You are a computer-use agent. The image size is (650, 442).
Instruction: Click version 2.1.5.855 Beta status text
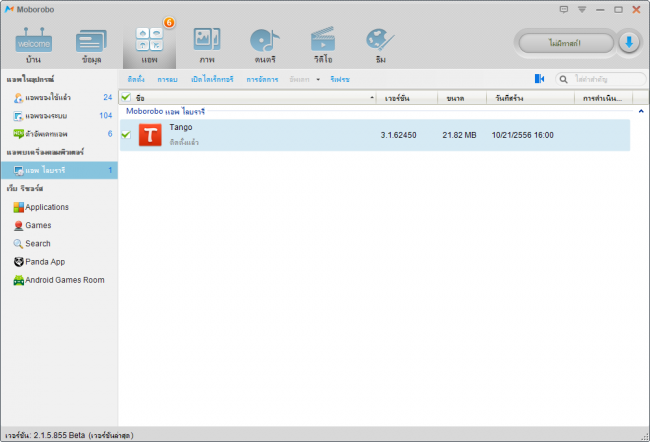click(x=70, y=435)
